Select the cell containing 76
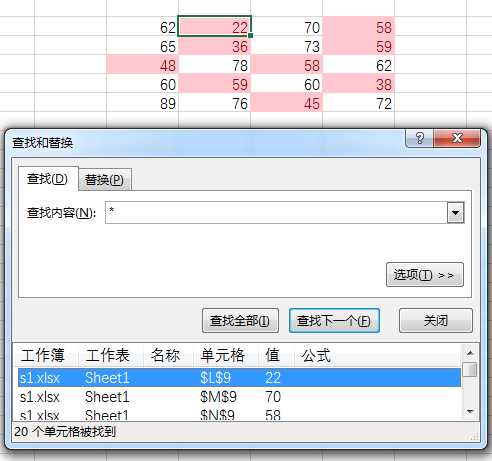This screenshot has height=461, width=492. click(x=215, y=102)
